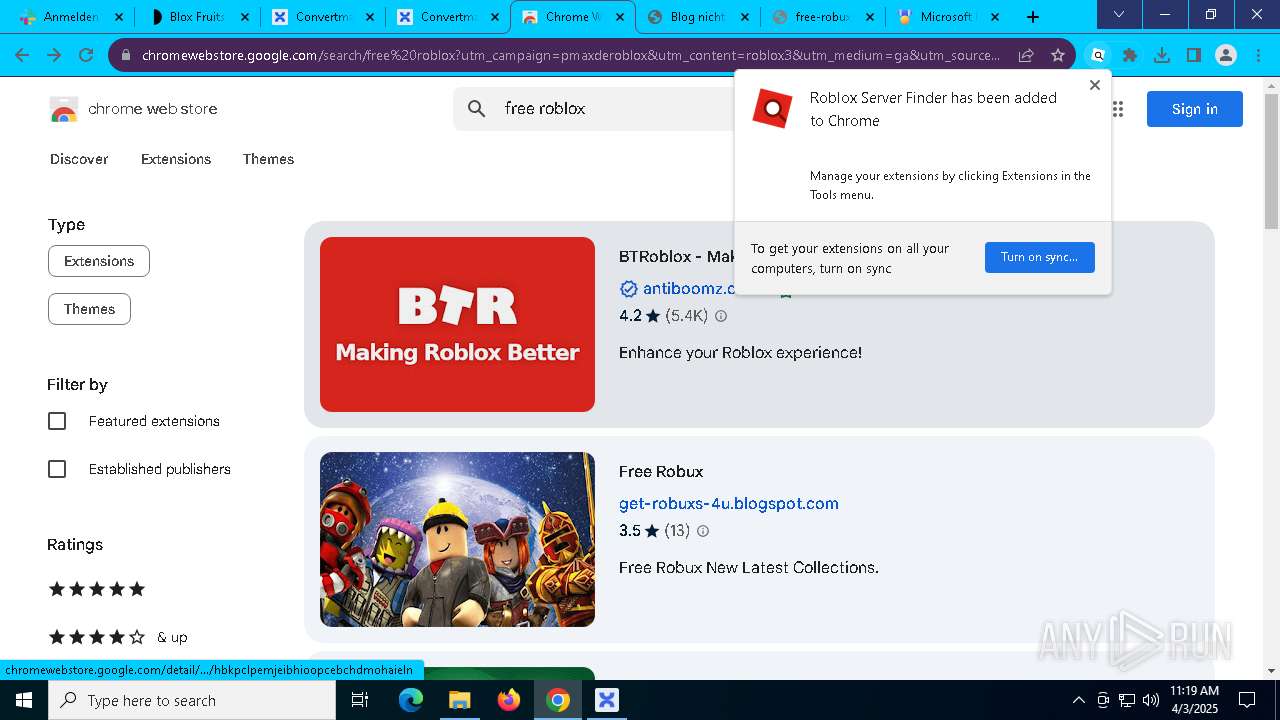Screen dimensions: 1280x720
Task: Open the Google apps grid
Action: (1117, 109)
